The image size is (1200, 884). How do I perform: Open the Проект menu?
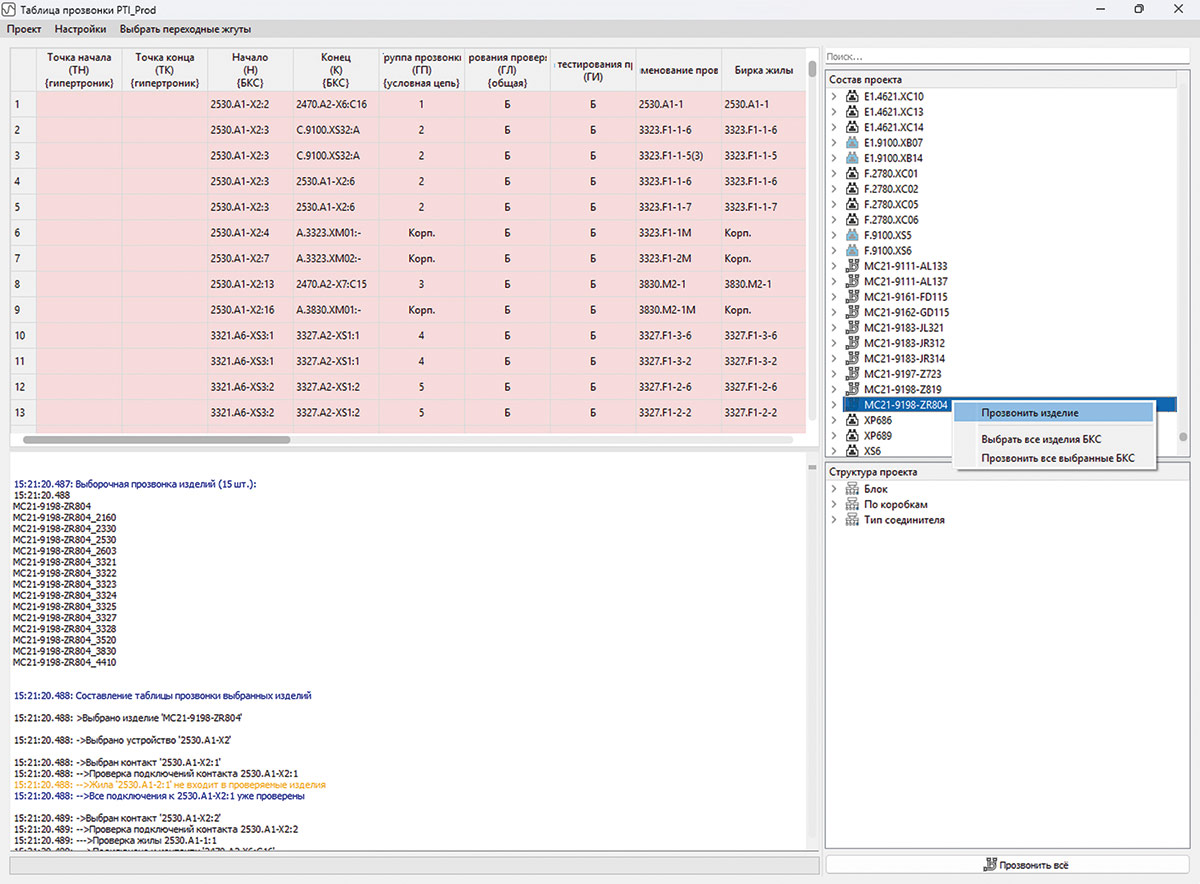[x=24, y=29]
